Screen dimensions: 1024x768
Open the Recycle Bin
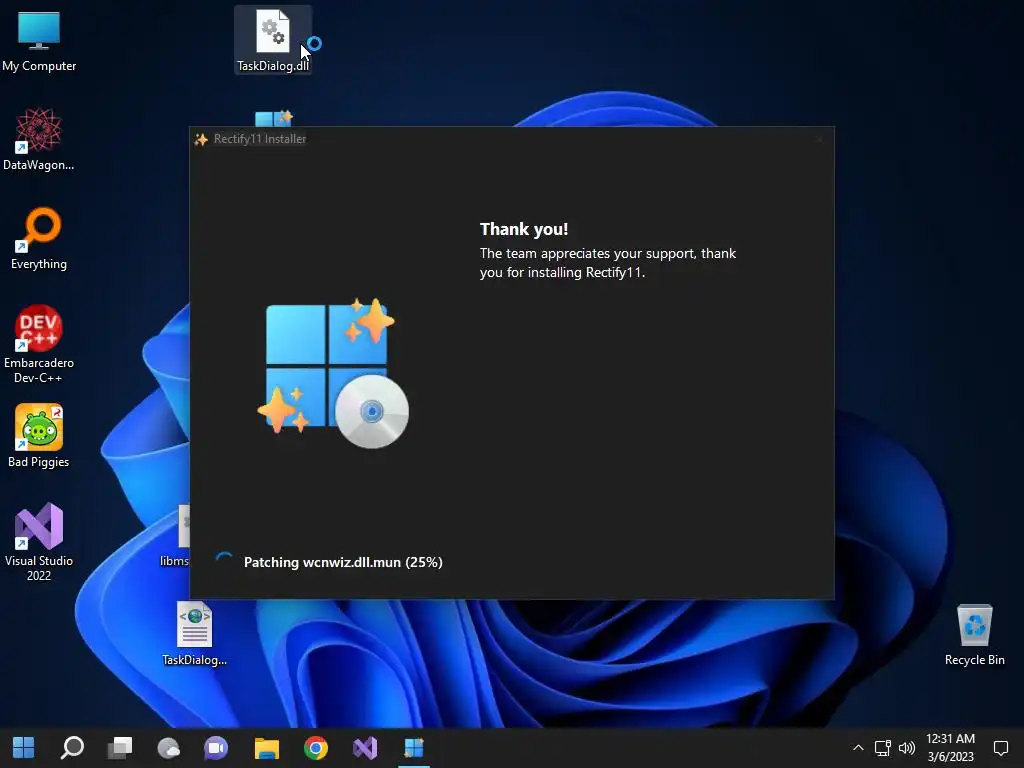click(974, 635)
